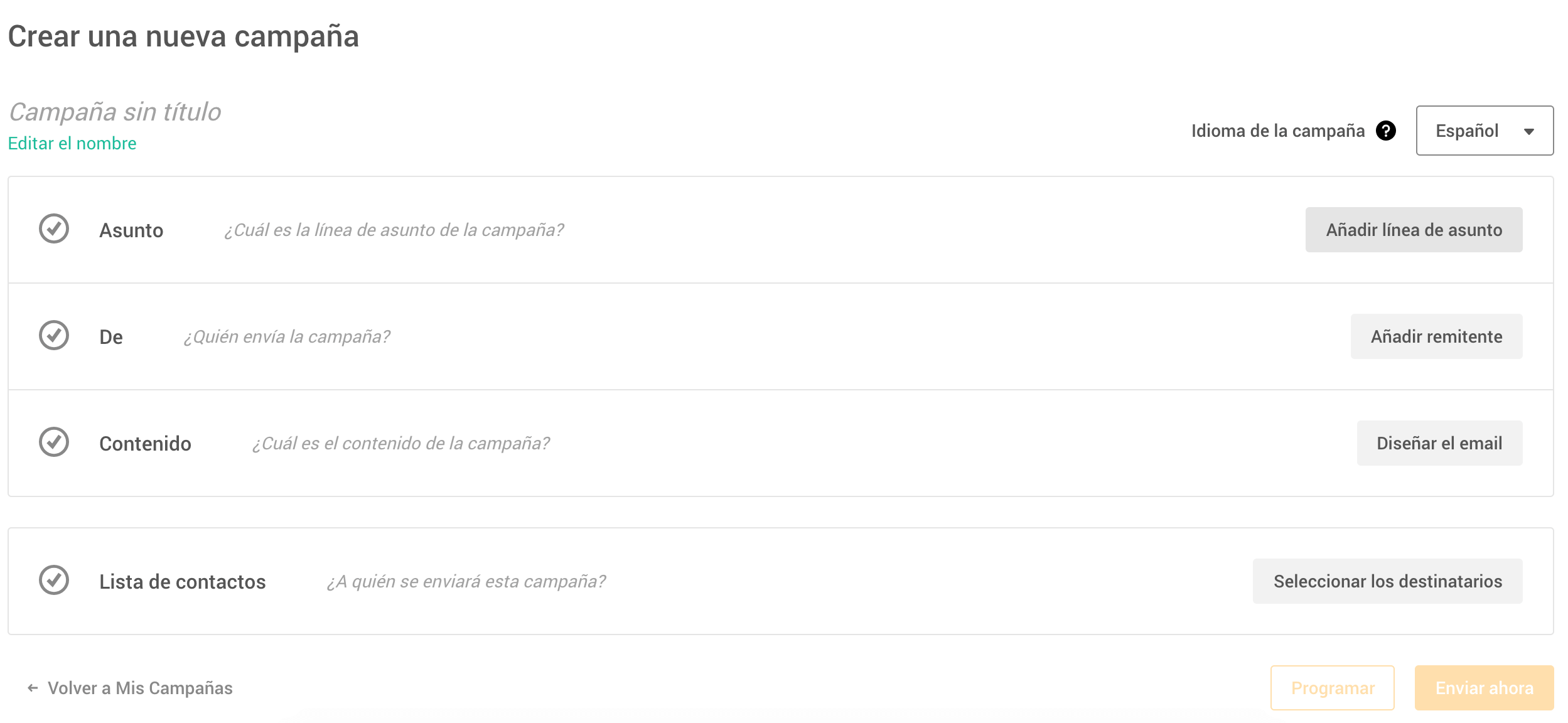Click the Contenido checkmark circle icon
This screenshot has width=1568, height=723.
pyautogui.click(x=54, y=442)
